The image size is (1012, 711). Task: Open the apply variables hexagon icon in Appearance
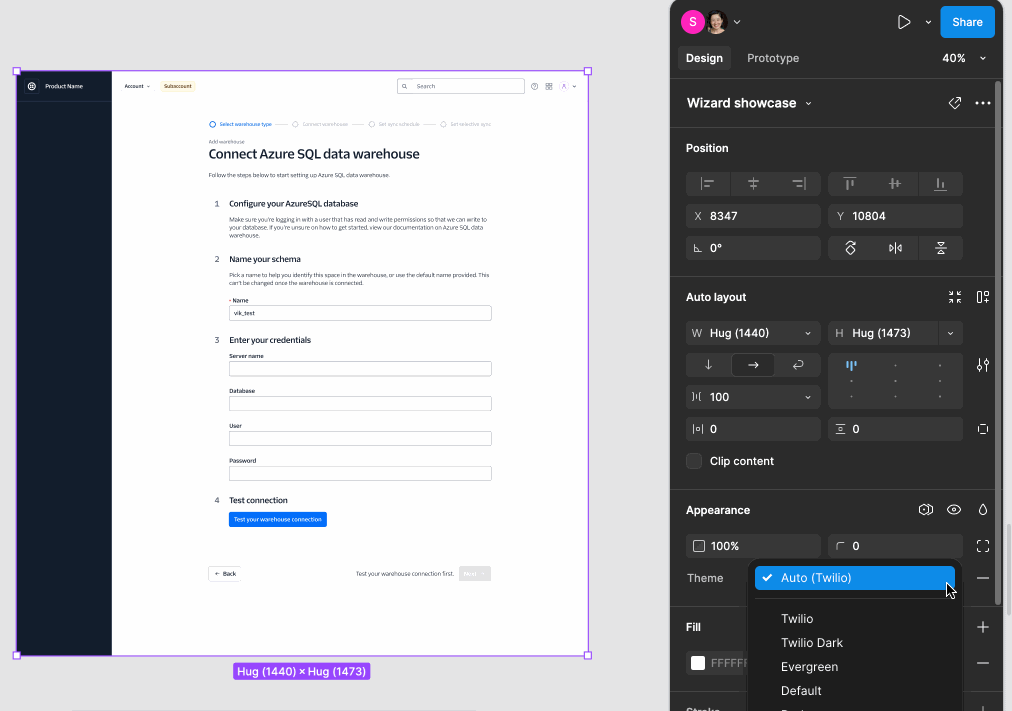point(925,509)
